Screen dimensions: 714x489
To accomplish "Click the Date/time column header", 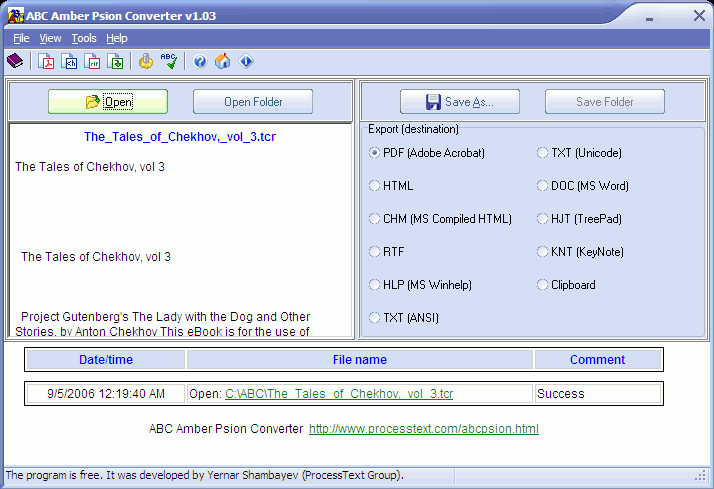I will click(x=106, y=360).
